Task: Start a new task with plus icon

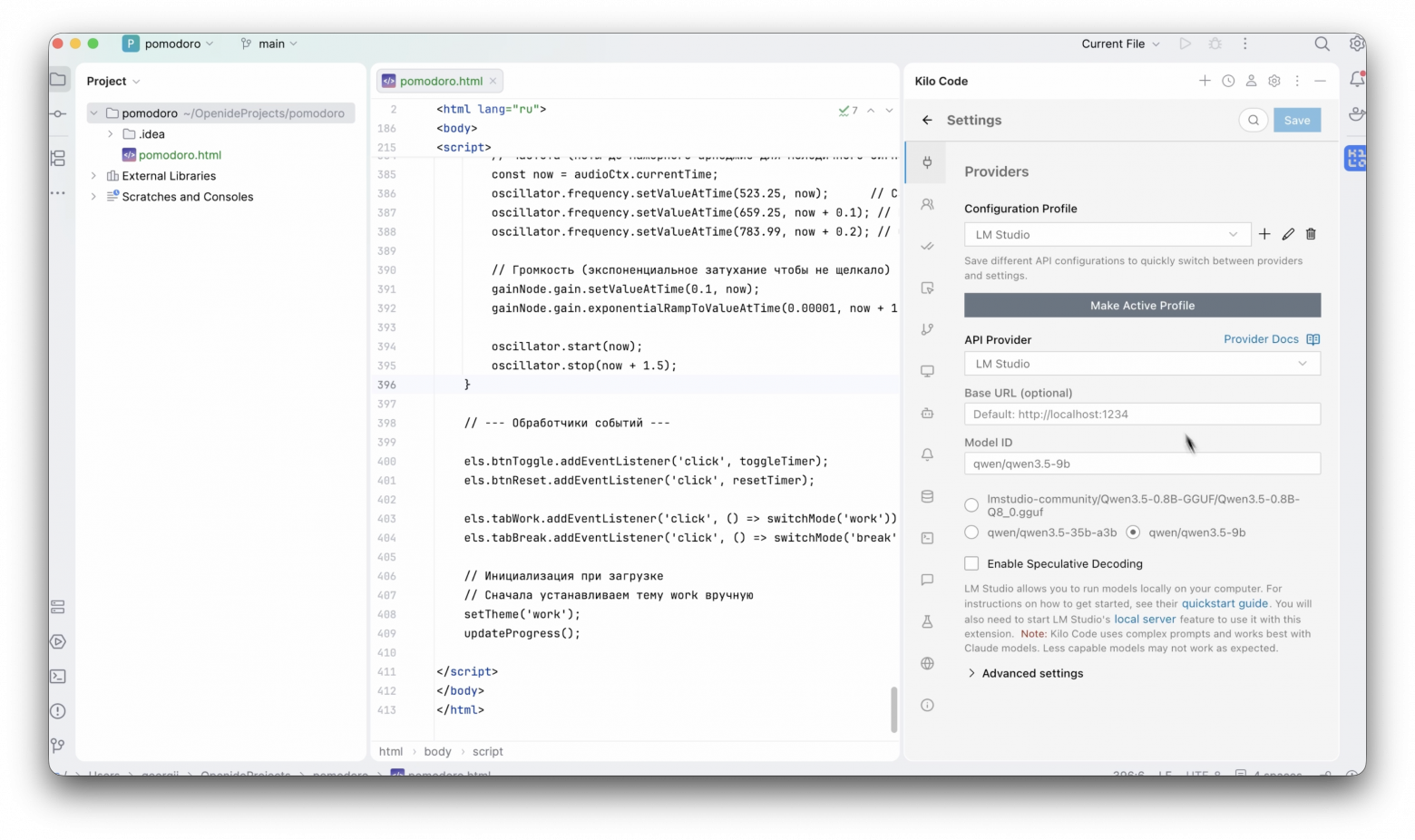Action: (x=1205, y=81)
